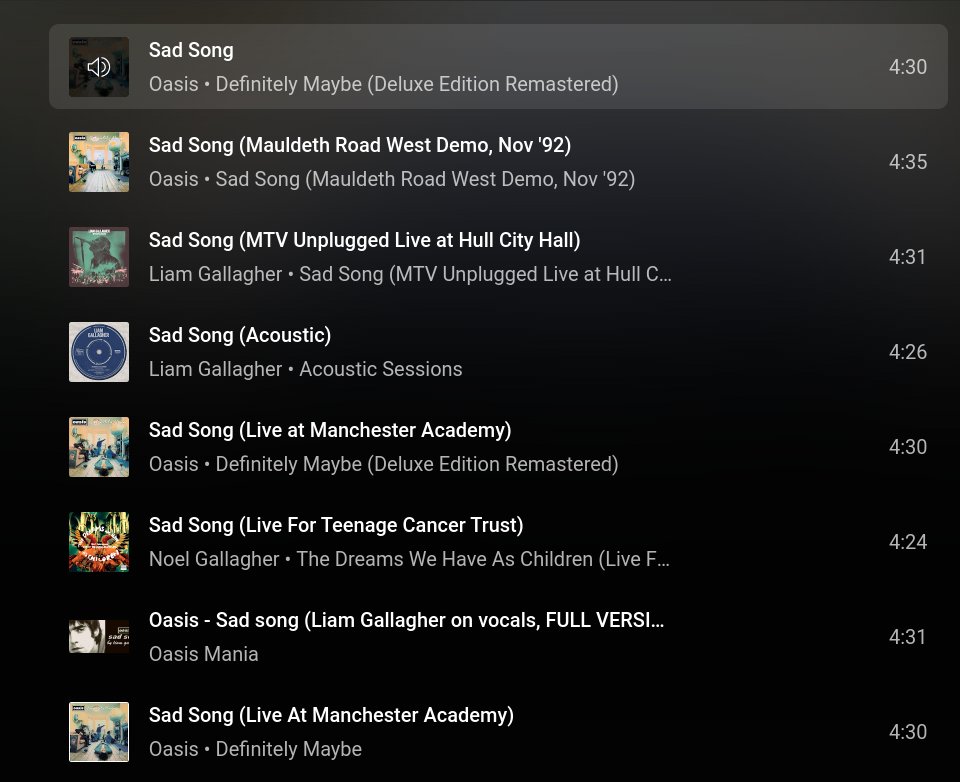Open the Acoustic Sessions album link
This screenshot has height=782, width=960.
pyautogui.click(x=381, y=369)
